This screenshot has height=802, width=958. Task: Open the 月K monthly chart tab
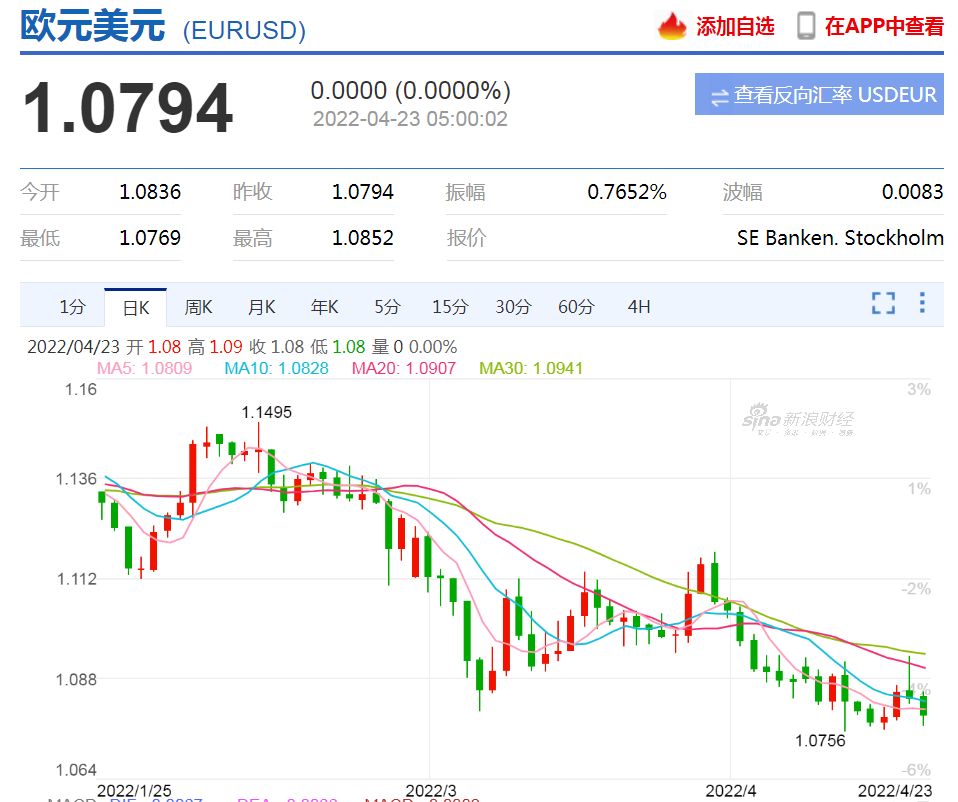[262, 307]
